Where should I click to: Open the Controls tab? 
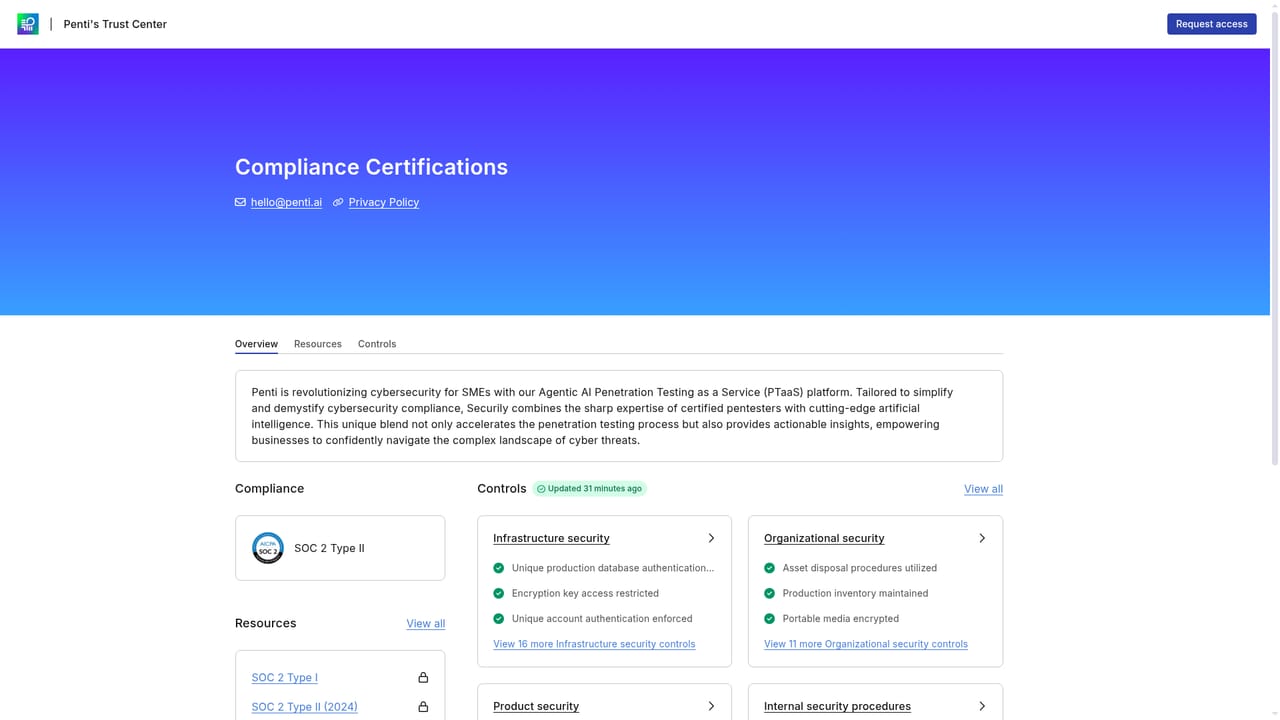click(377, 344)
